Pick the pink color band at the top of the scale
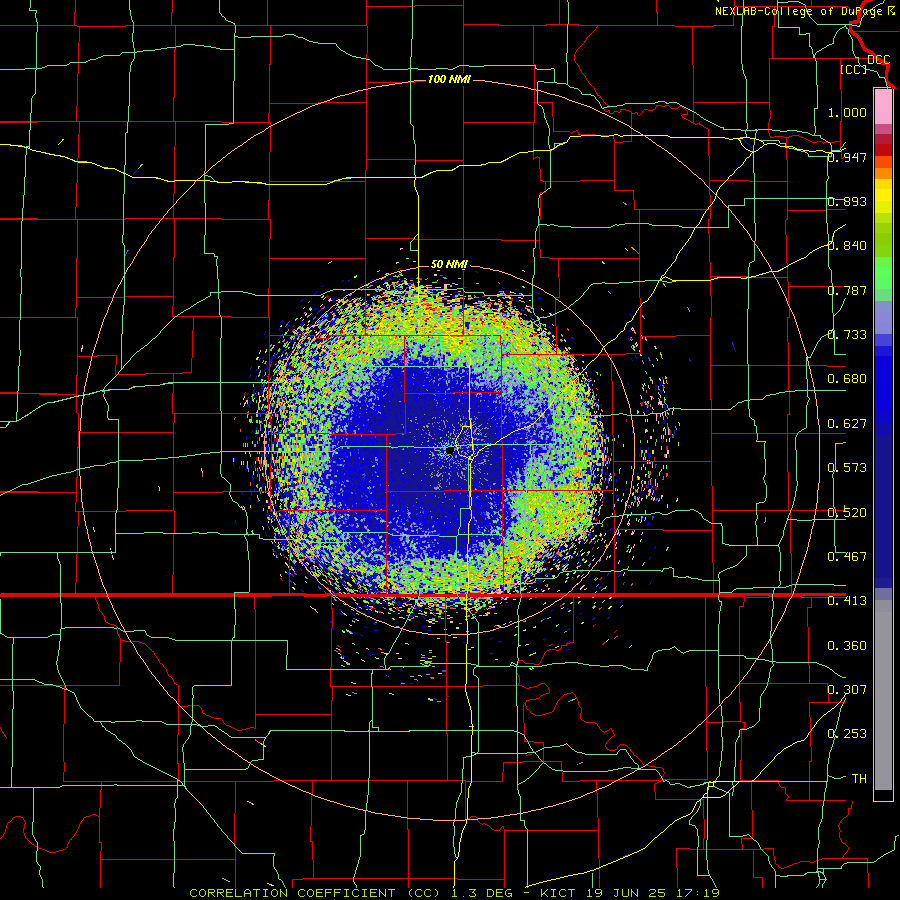This screenshot has width=900, height=900. click(883, 106)
